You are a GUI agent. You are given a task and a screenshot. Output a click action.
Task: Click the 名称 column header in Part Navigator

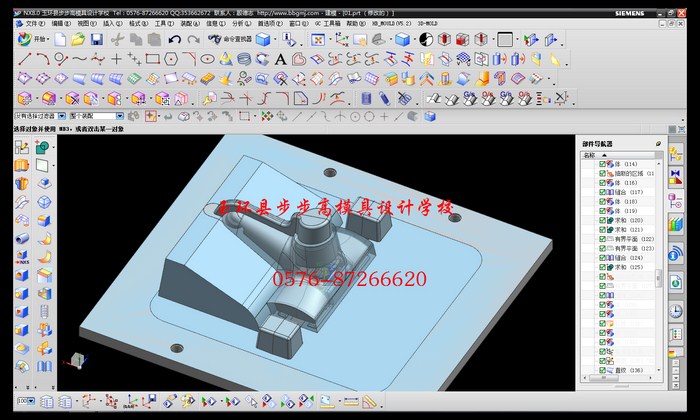590,155
